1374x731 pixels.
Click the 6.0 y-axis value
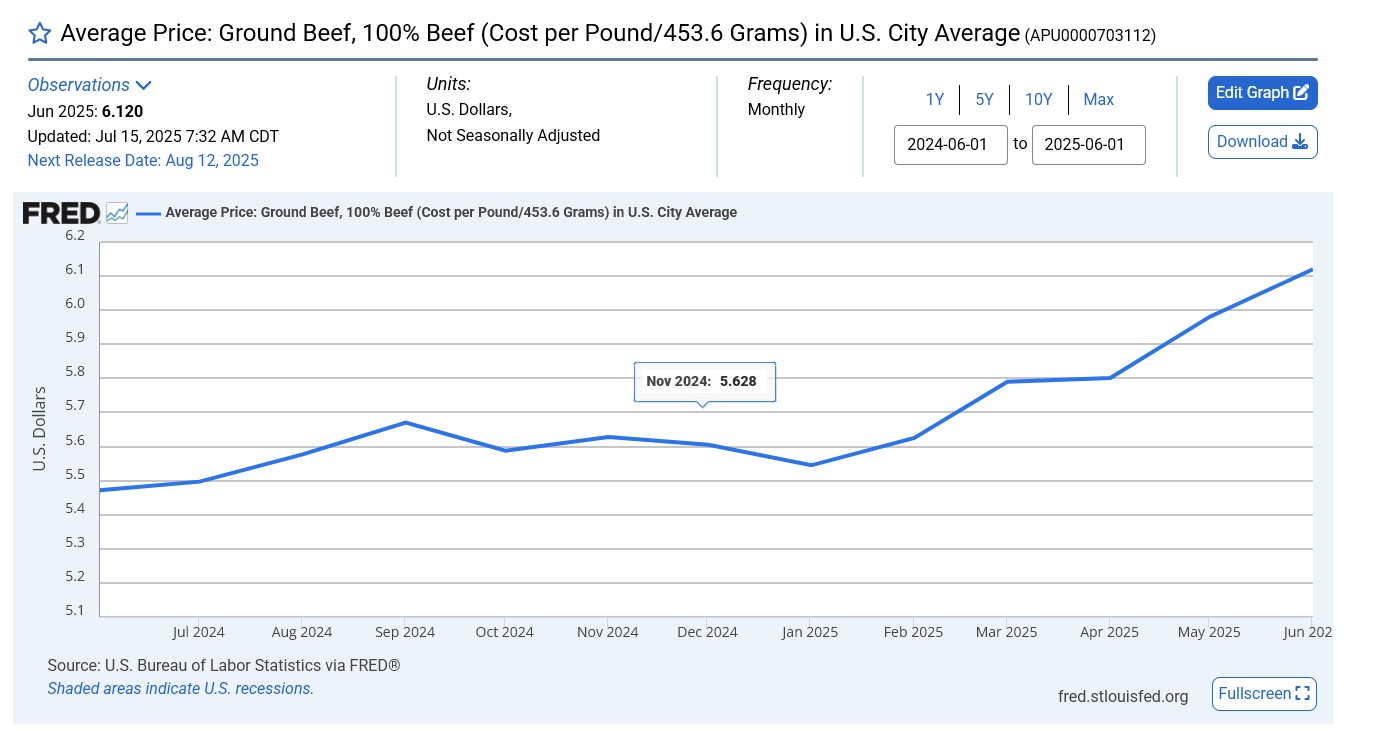[75, 304]
